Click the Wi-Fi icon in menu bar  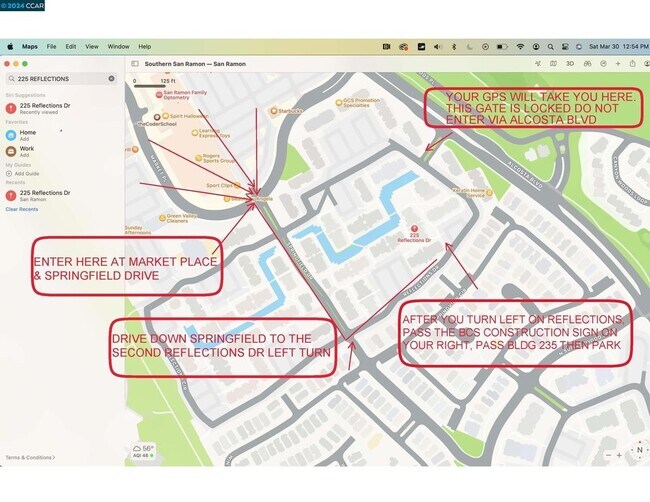tap(520, 47)
